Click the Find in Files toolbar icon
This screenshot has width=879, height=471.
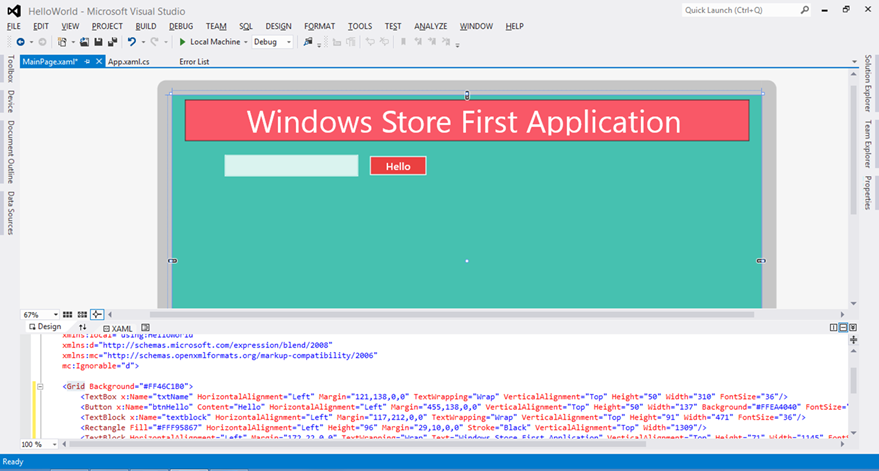307,42
